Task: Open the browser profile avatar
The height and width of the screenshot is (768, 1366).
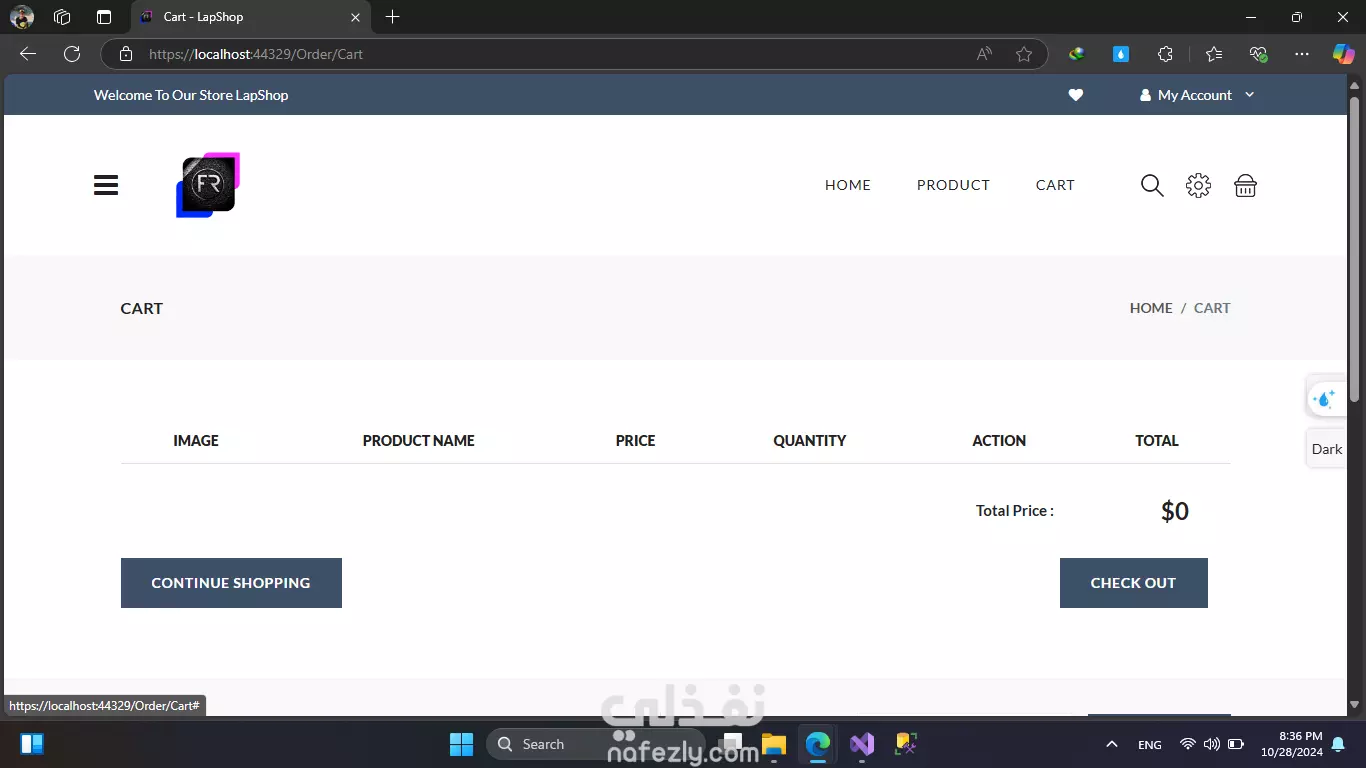Action: [x=22, y=17]
